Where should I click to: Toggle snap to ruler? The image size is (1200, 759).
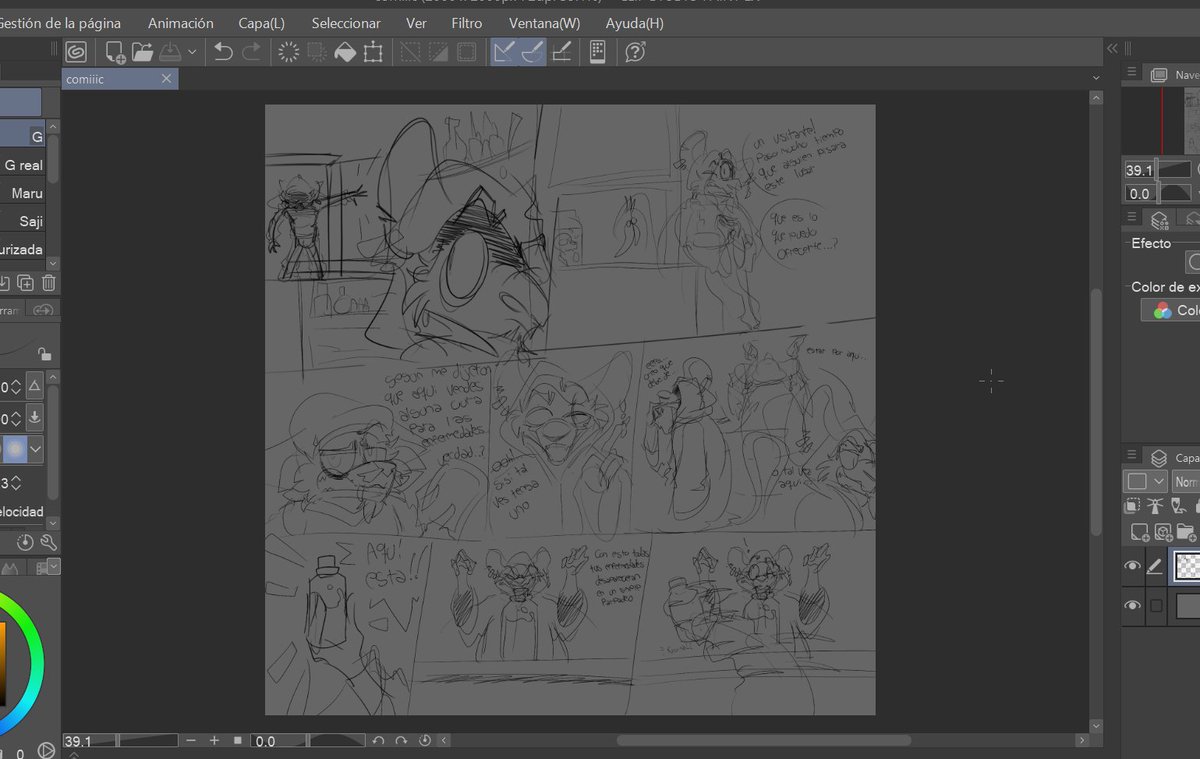pyautogui.click(x=504, y=52)
